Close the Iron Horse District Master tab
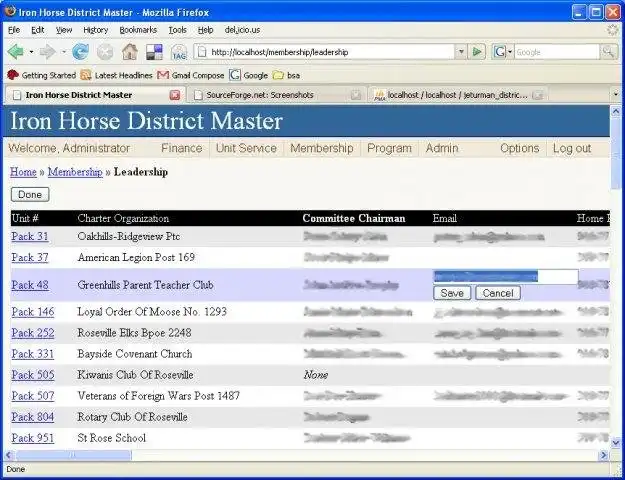Viewport: 625px width, 480px height. 175,95
